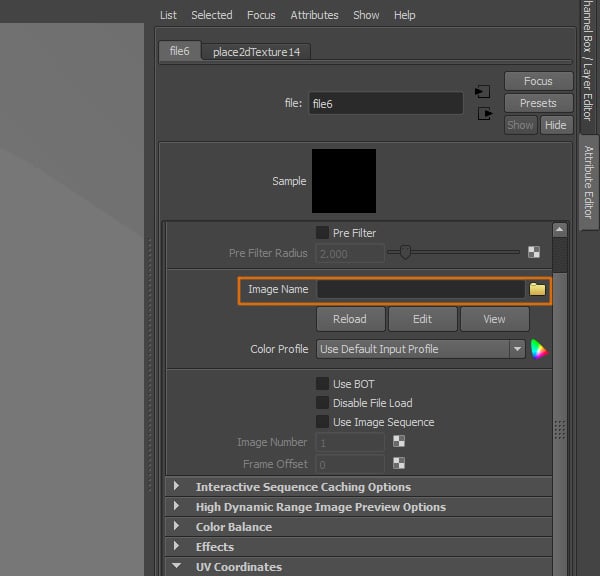Click the input connection arrow icon next to file field
This screenshot has width=600, height=576.
pyautogui.click(x=484, y=93)
